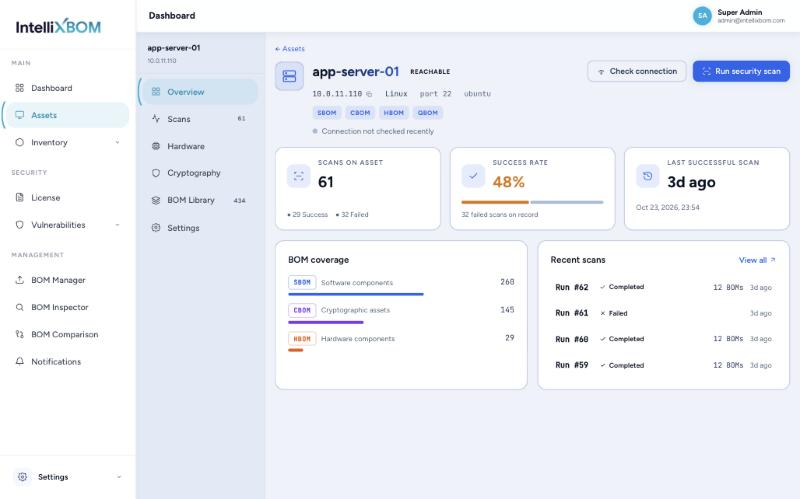
Task: Select the Overview tab
Action: click(x=199, y=92)
